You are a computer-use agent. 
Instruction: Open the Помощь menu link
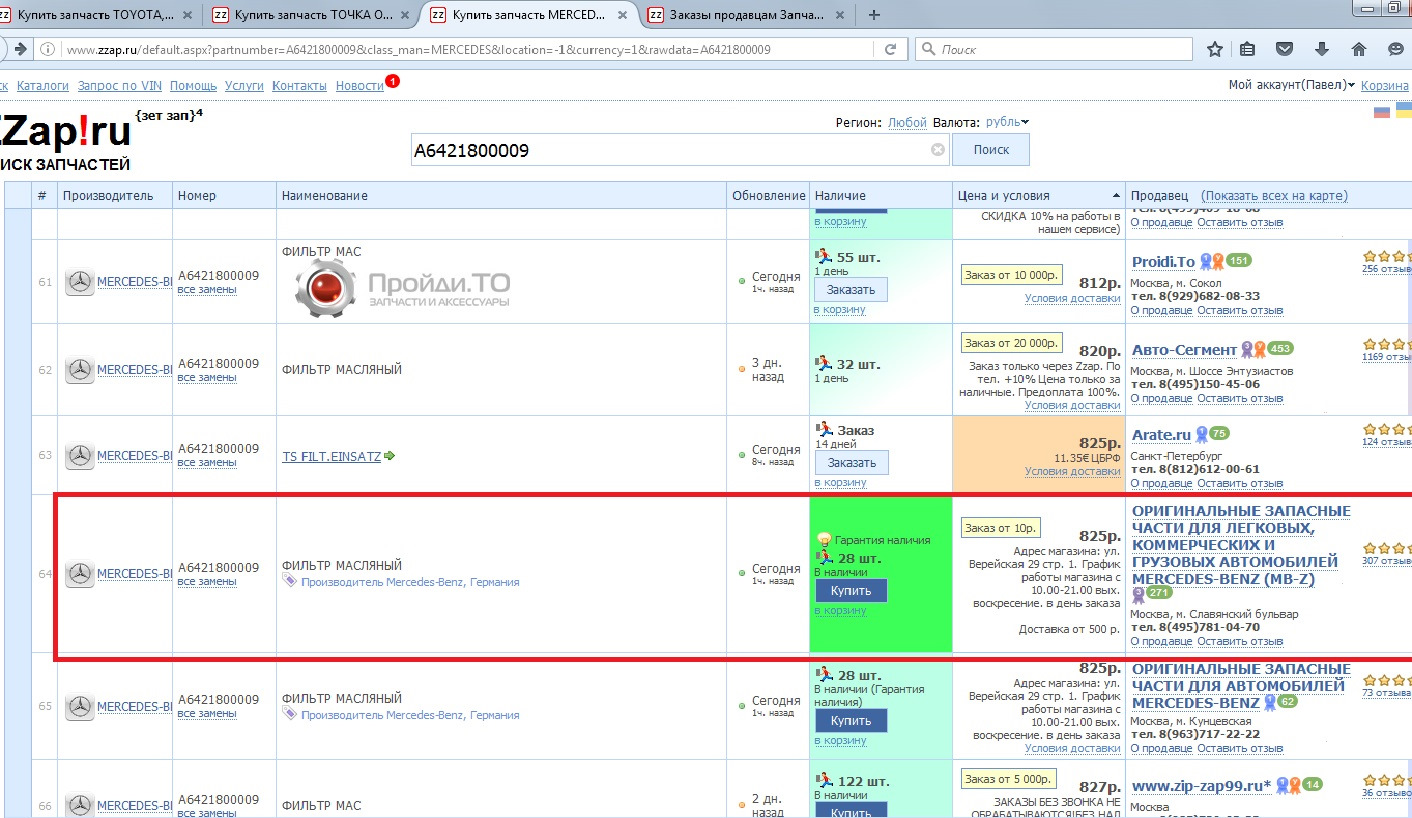(x=193, y=86)
